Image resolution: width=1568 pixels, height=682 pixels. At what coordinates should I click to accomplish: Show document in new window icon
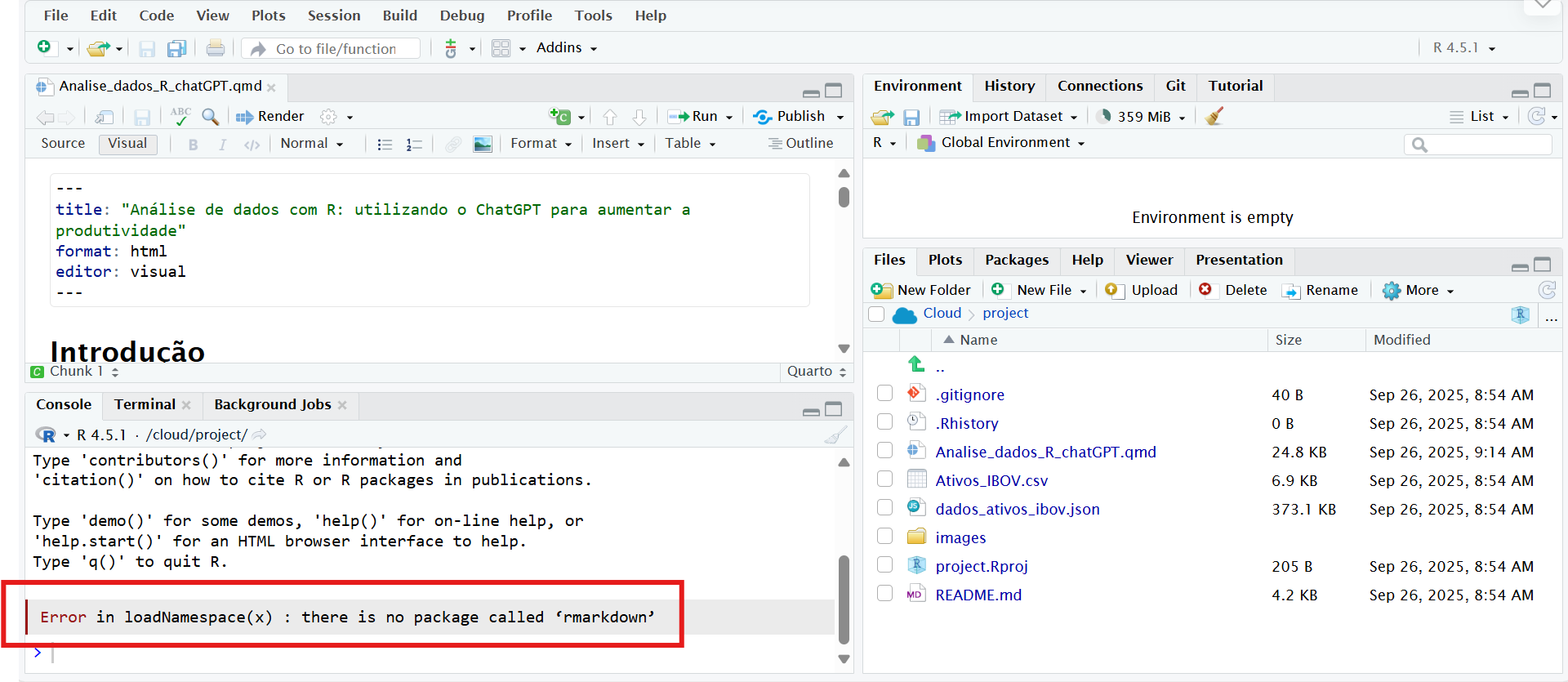[105, 117]
